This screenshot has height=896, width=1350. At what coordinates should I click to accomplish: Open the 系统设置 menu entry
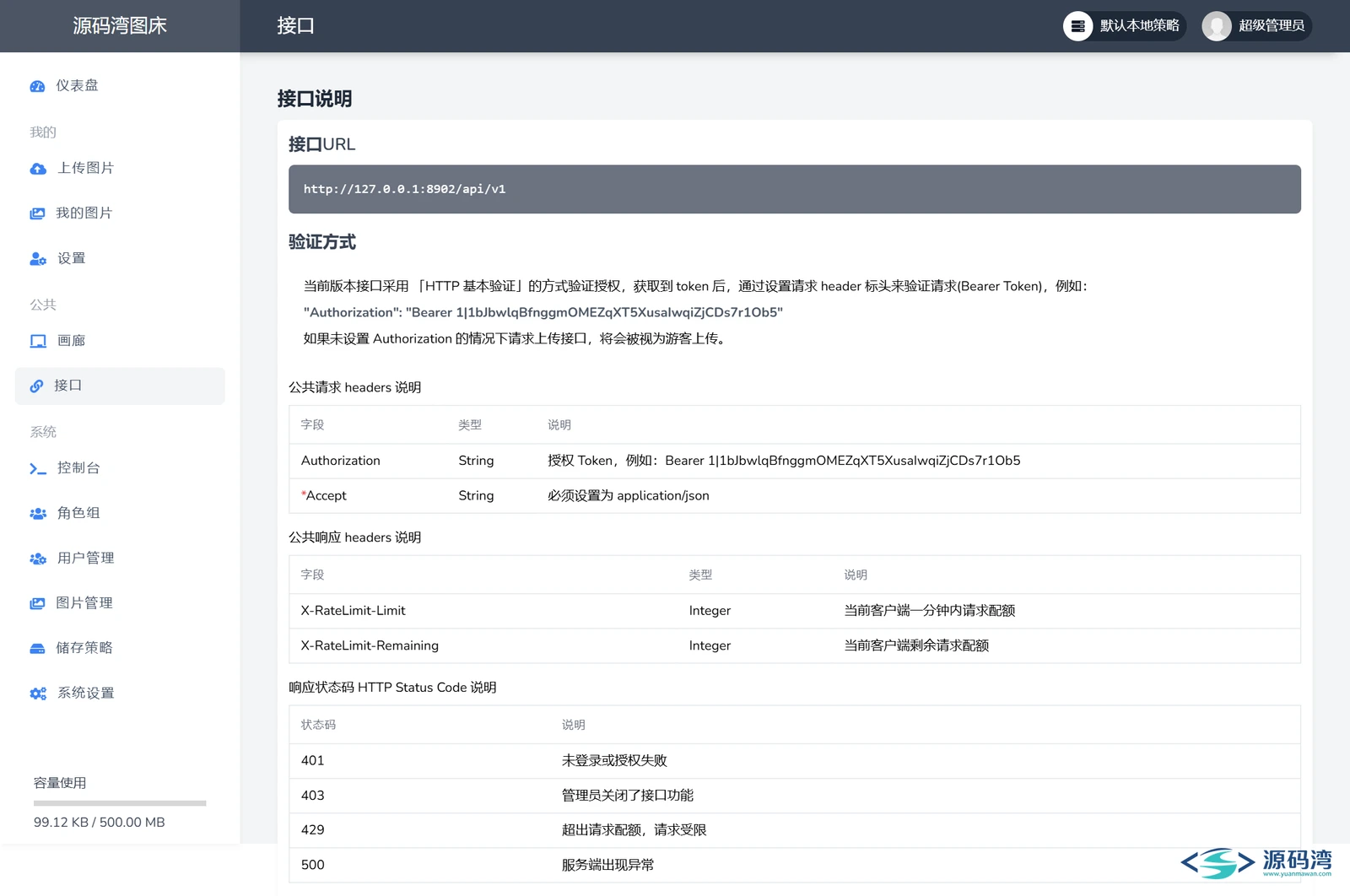120,694
